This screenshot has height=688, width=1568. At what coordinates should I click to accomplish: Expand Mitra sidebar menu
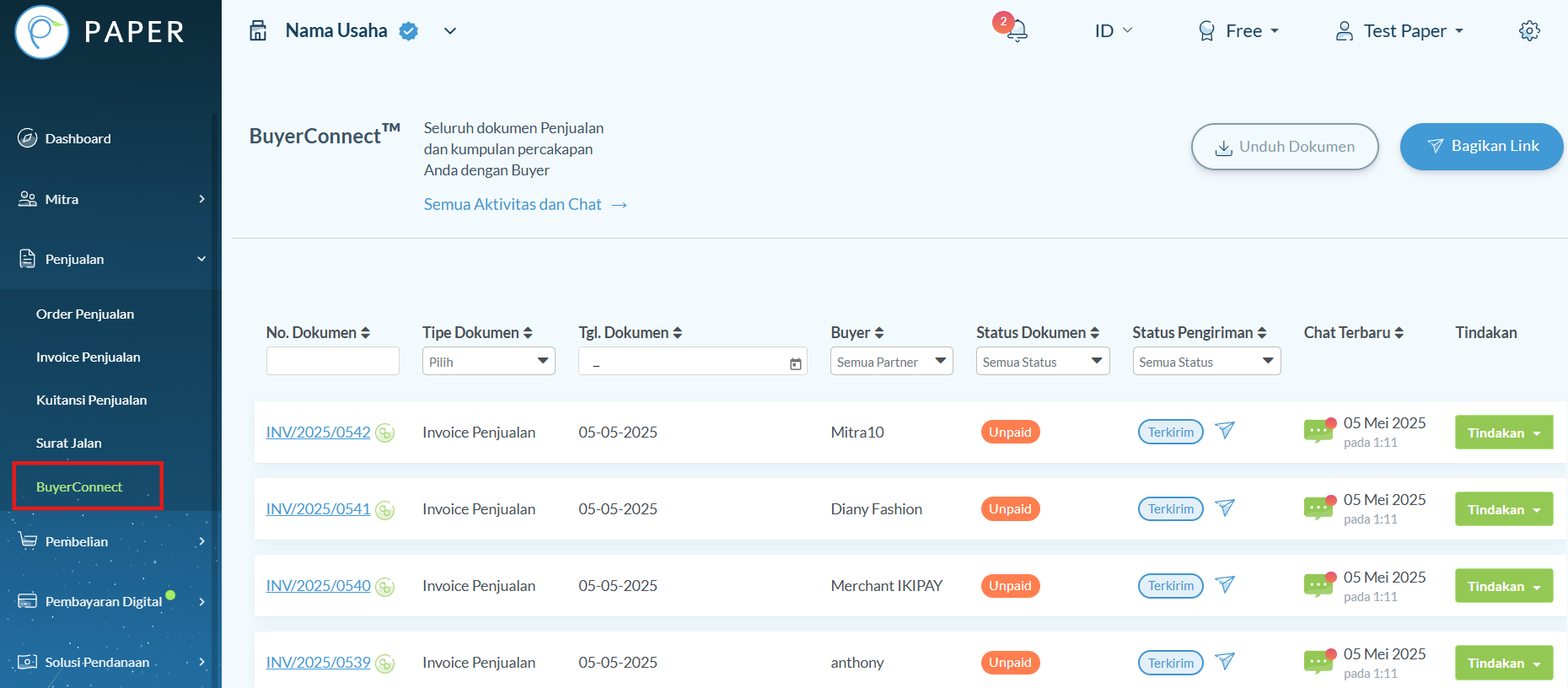110,199
